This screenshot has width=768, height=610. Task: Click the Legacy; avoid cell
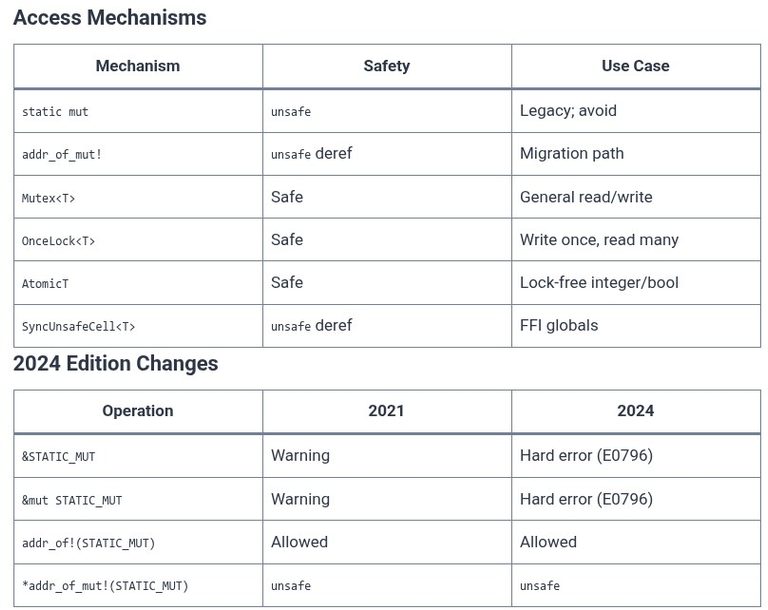tap(636, 111)
